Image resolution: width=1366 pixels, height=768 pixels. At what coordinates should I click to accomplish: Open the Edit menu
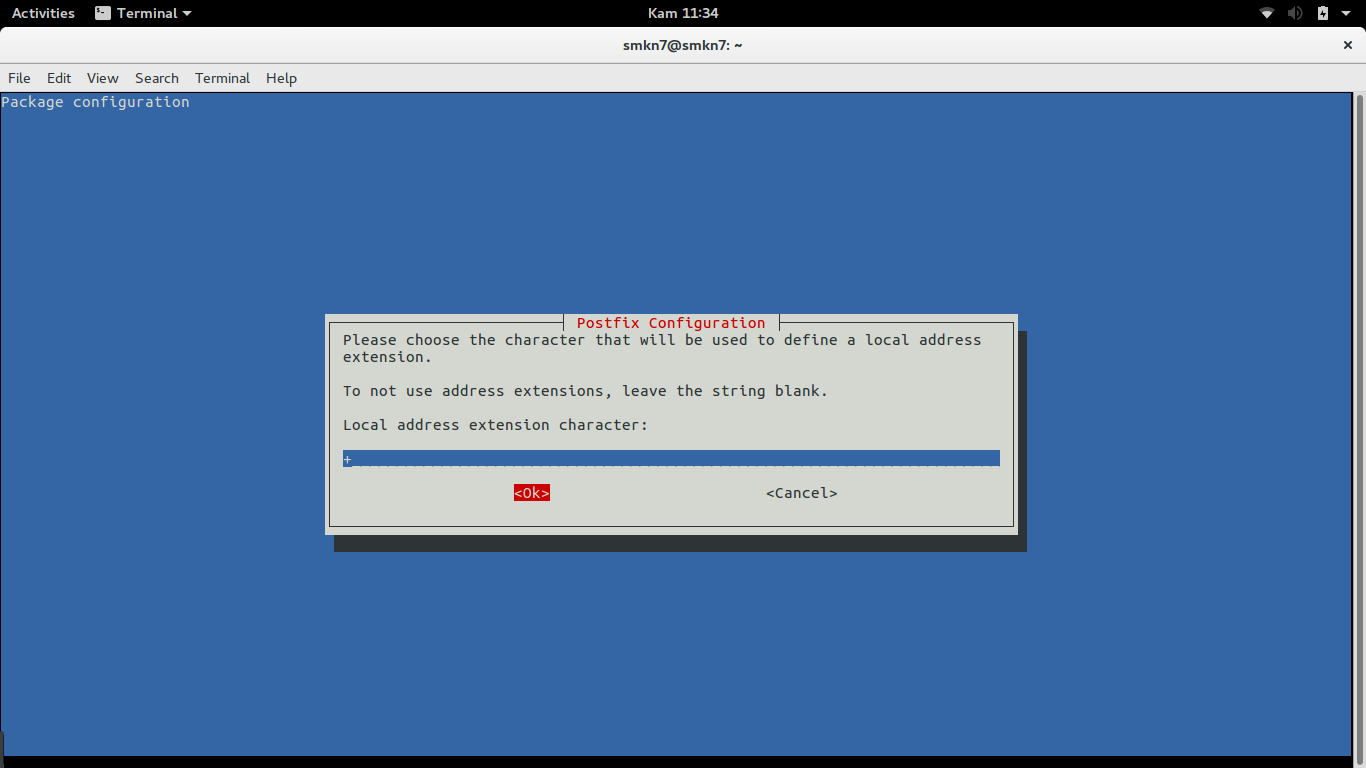point(59,78)
